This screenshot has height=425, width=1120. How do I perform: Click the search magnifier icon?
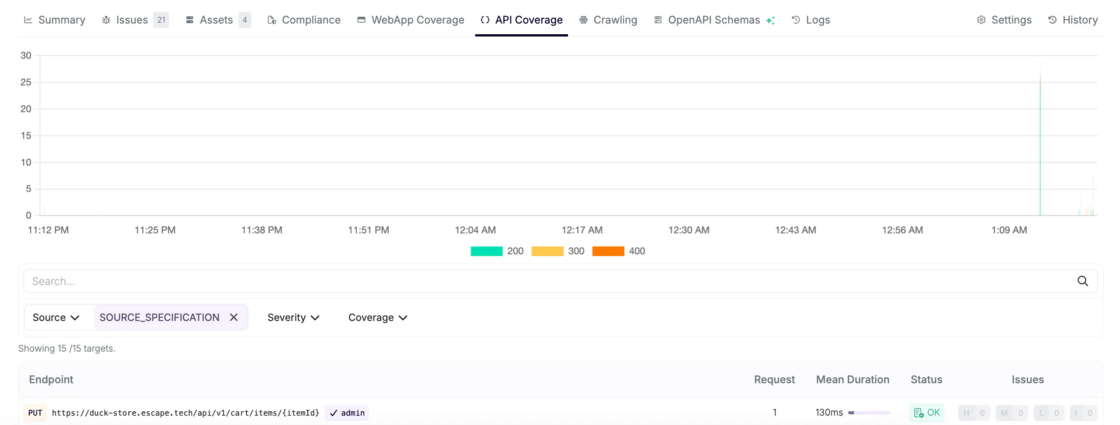click(1082, 281)
